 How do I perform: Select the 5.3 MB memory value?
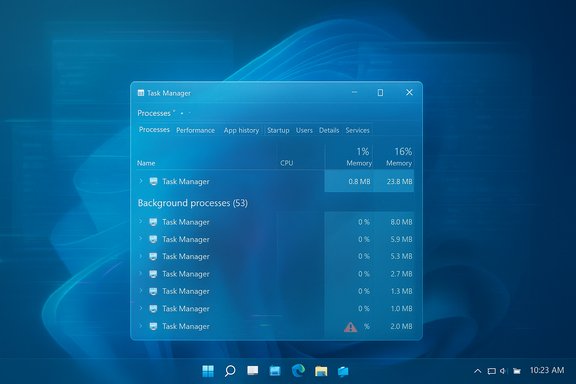click(401, 256)
